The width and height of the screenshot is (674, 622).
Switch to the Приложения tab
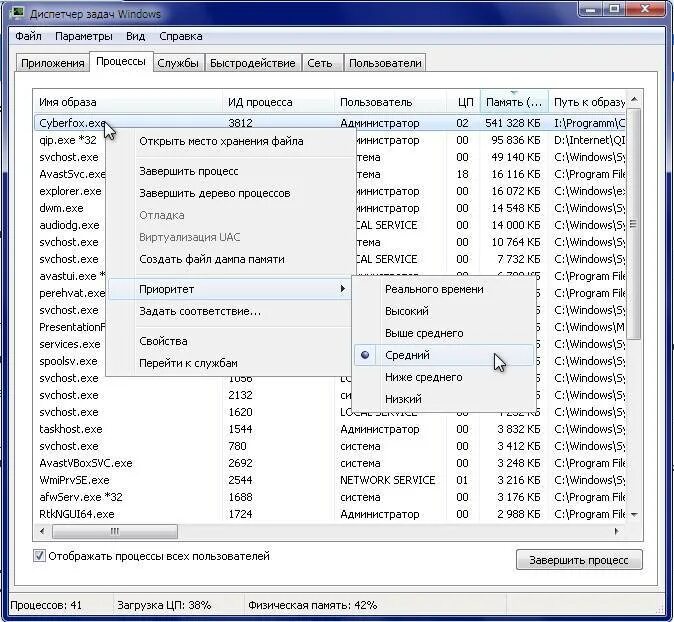pyautogui.click(x=52, y=63)
